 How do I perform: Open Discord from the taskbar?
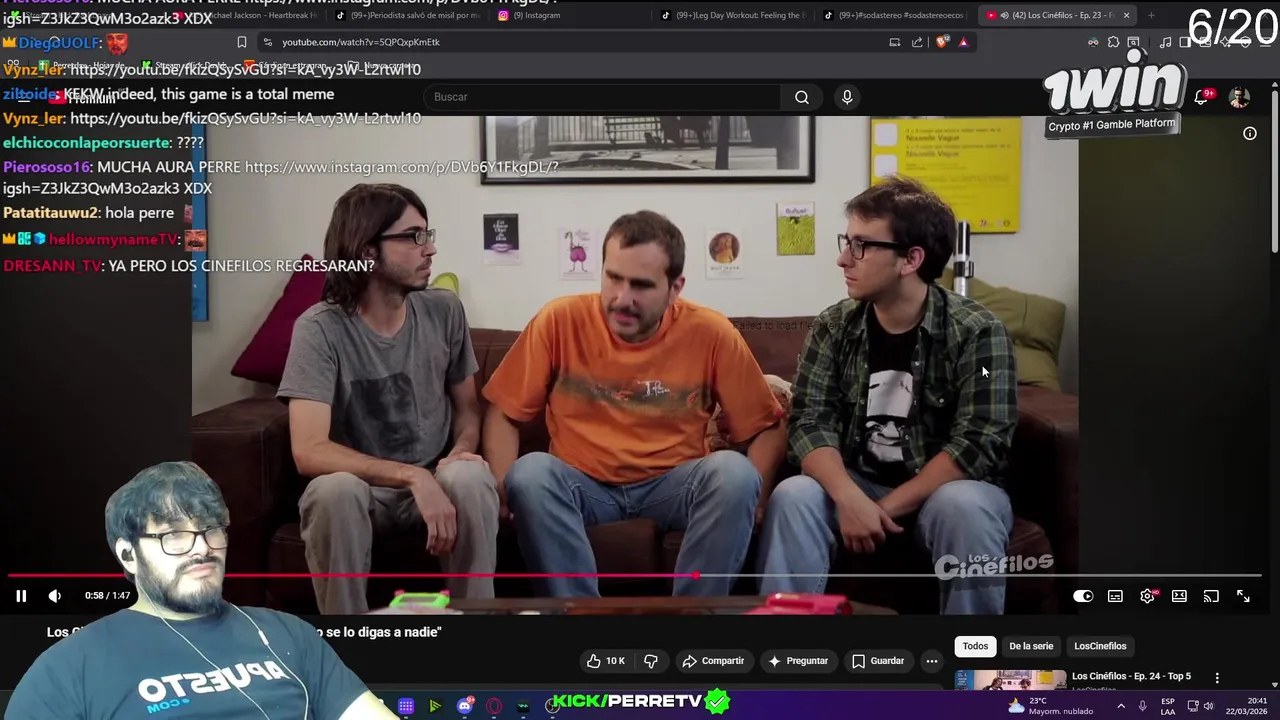464,706
